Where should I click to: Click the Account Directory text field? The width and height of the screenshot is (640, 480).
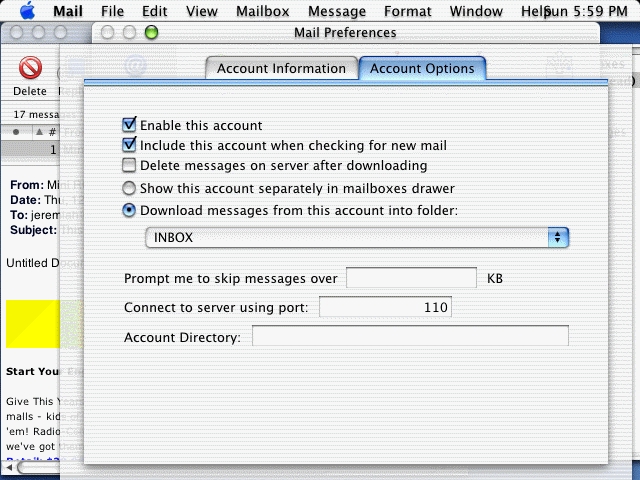410,336
